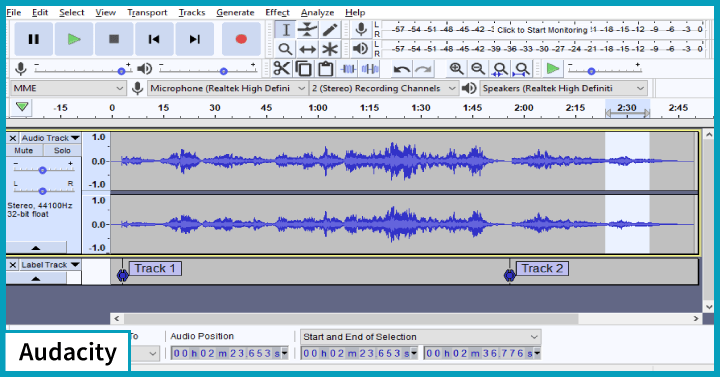
Task: Click Click to Start Monitoring meter
Action: pyautogui.click(x=542, y=30)
